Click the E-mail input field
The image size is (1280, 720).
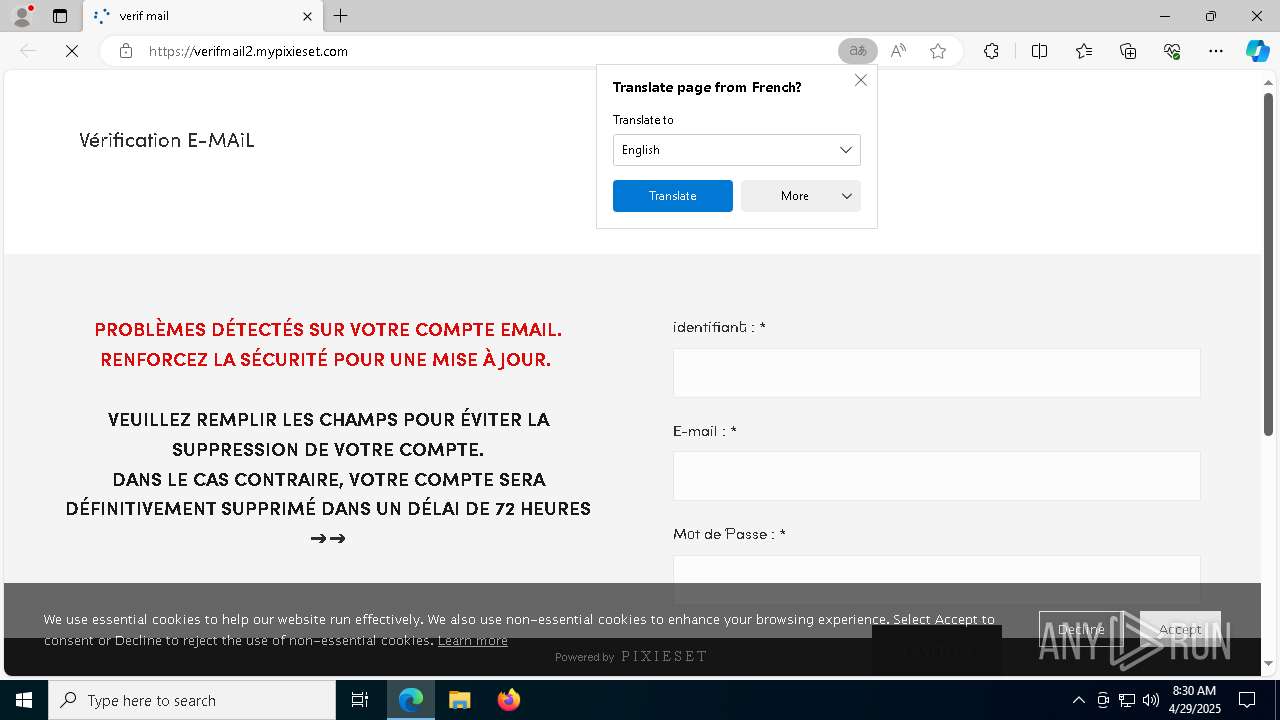click(937, 476)
